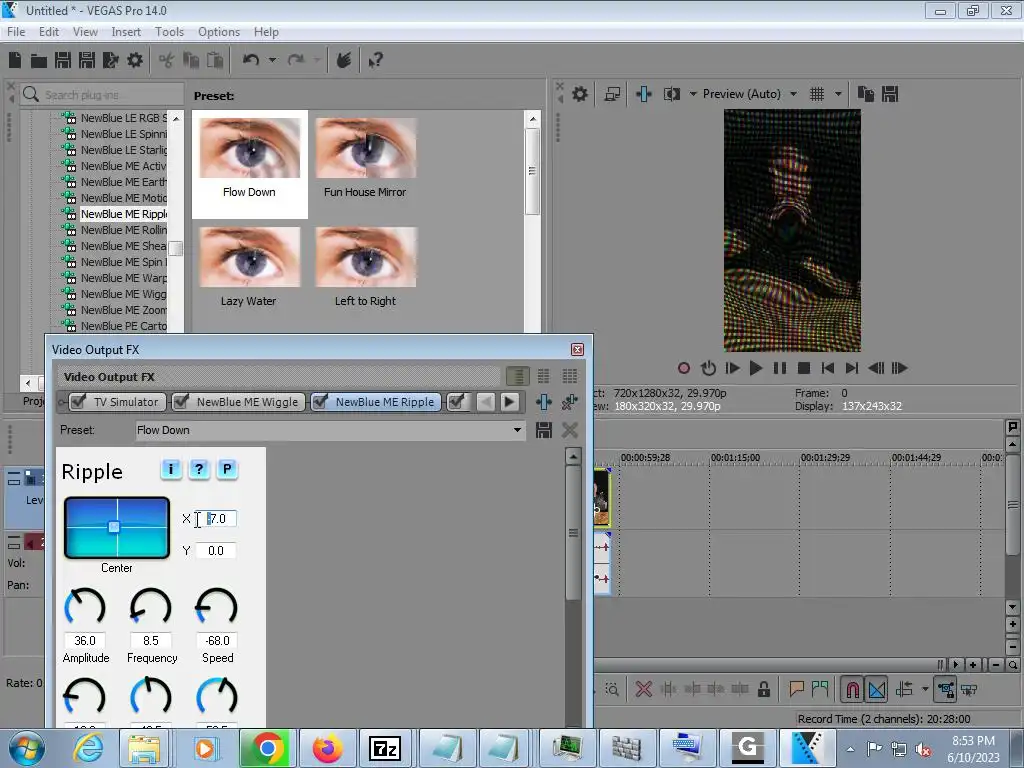Select NewBlue ME Wiggle in plug-in list
1024x768 pixels.
point(123,294)
